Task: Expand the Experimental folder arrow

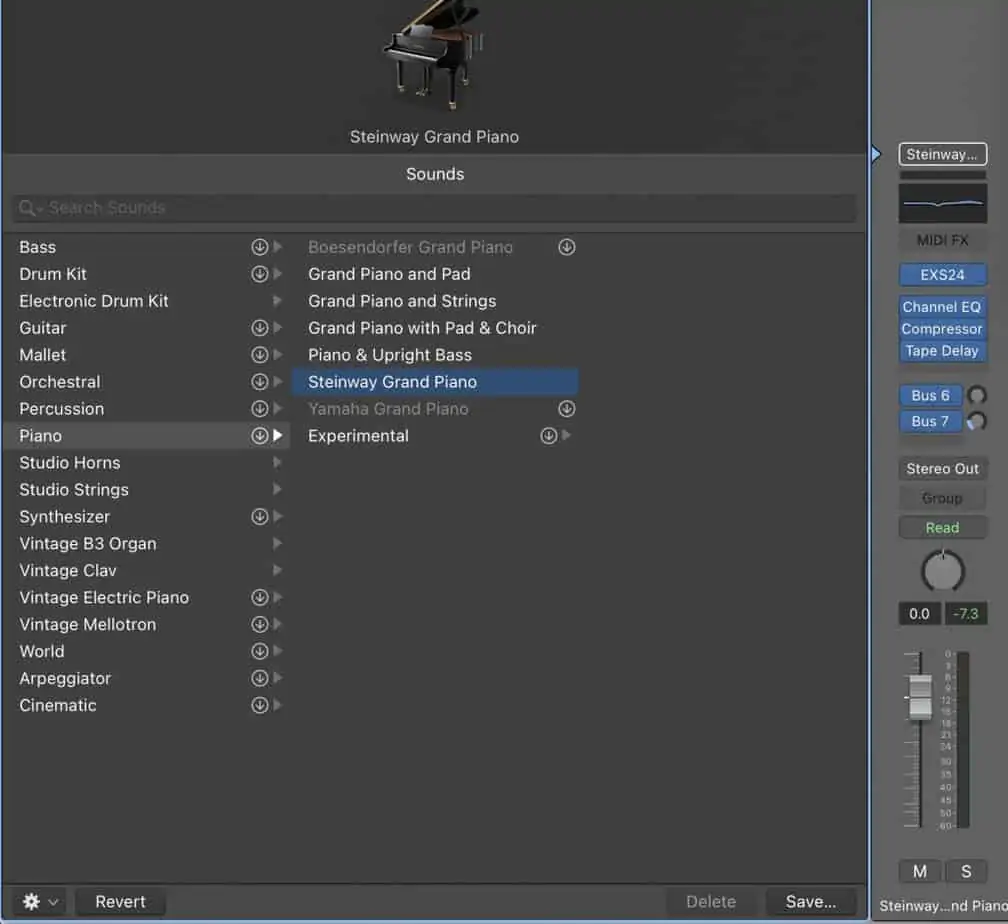Action: (566, 436)
